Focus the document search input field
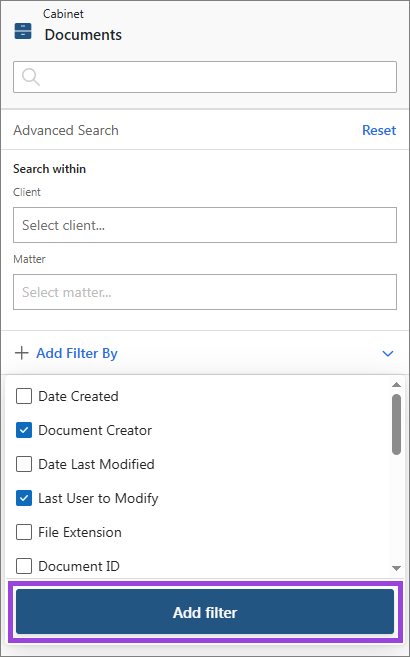This screenshot has height=657, width=410. click(205, 77)
